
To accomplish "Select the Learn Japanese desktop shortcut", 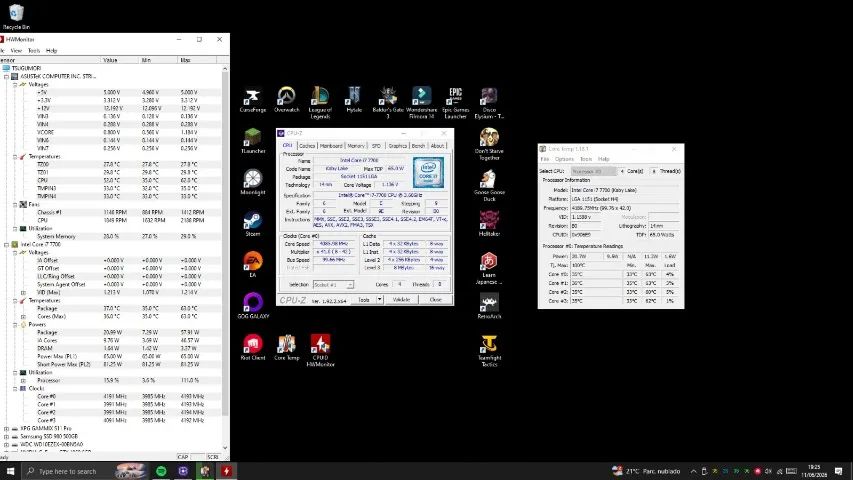I will coord(489,268).
